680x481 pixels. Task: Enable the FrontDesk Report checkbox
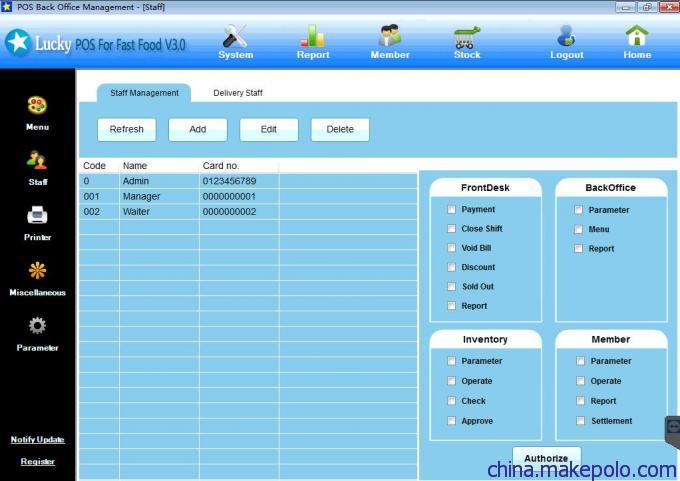451,306
